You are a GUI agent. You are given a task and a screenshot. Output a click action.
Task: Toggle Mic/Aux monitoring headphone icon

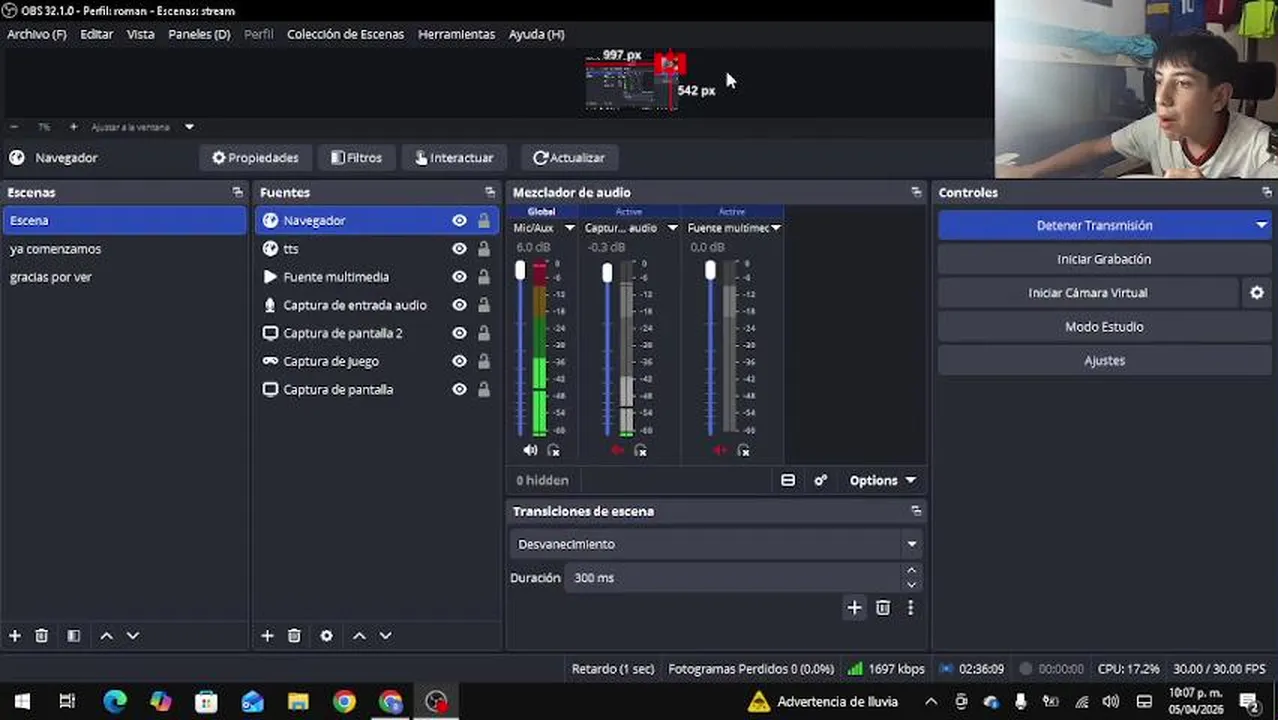(x=553, y=451)
